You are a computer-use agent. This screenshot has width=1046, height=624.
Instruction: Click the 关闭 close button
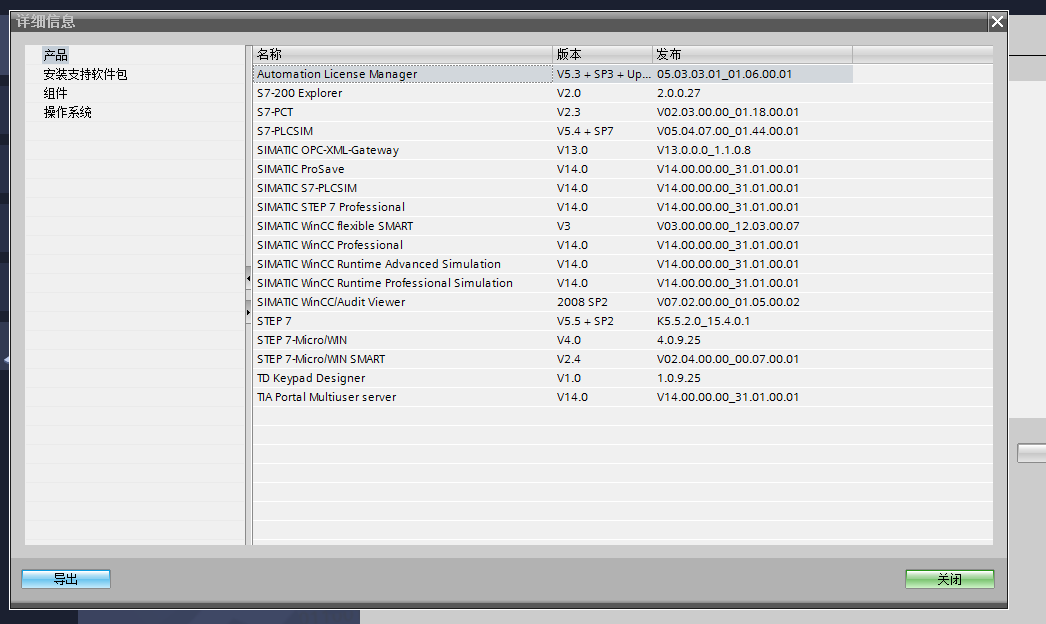949,579
